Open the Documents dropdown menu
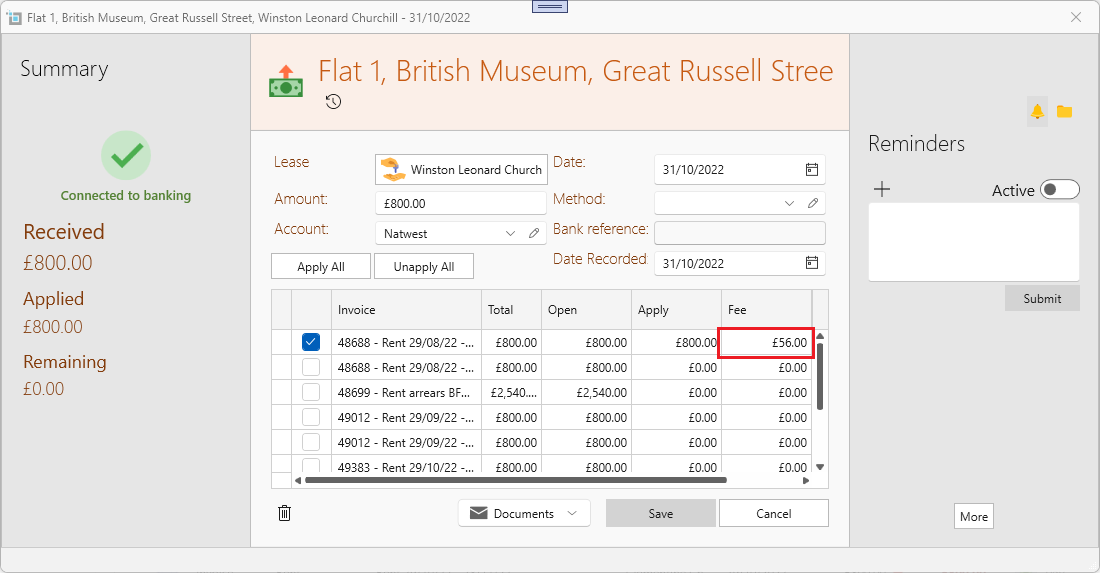This screenshot has width=1100, height=573. click(524, 513)
